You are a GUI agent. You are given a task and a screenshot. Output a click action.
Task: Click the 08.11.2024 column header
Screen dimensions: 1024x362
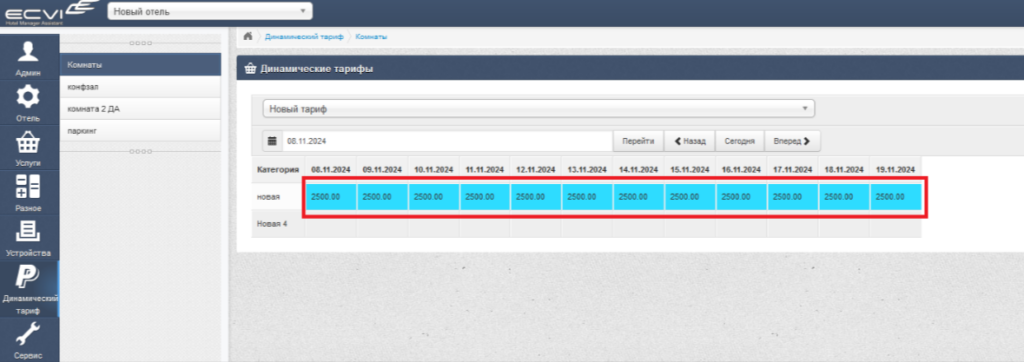(330, 169)
